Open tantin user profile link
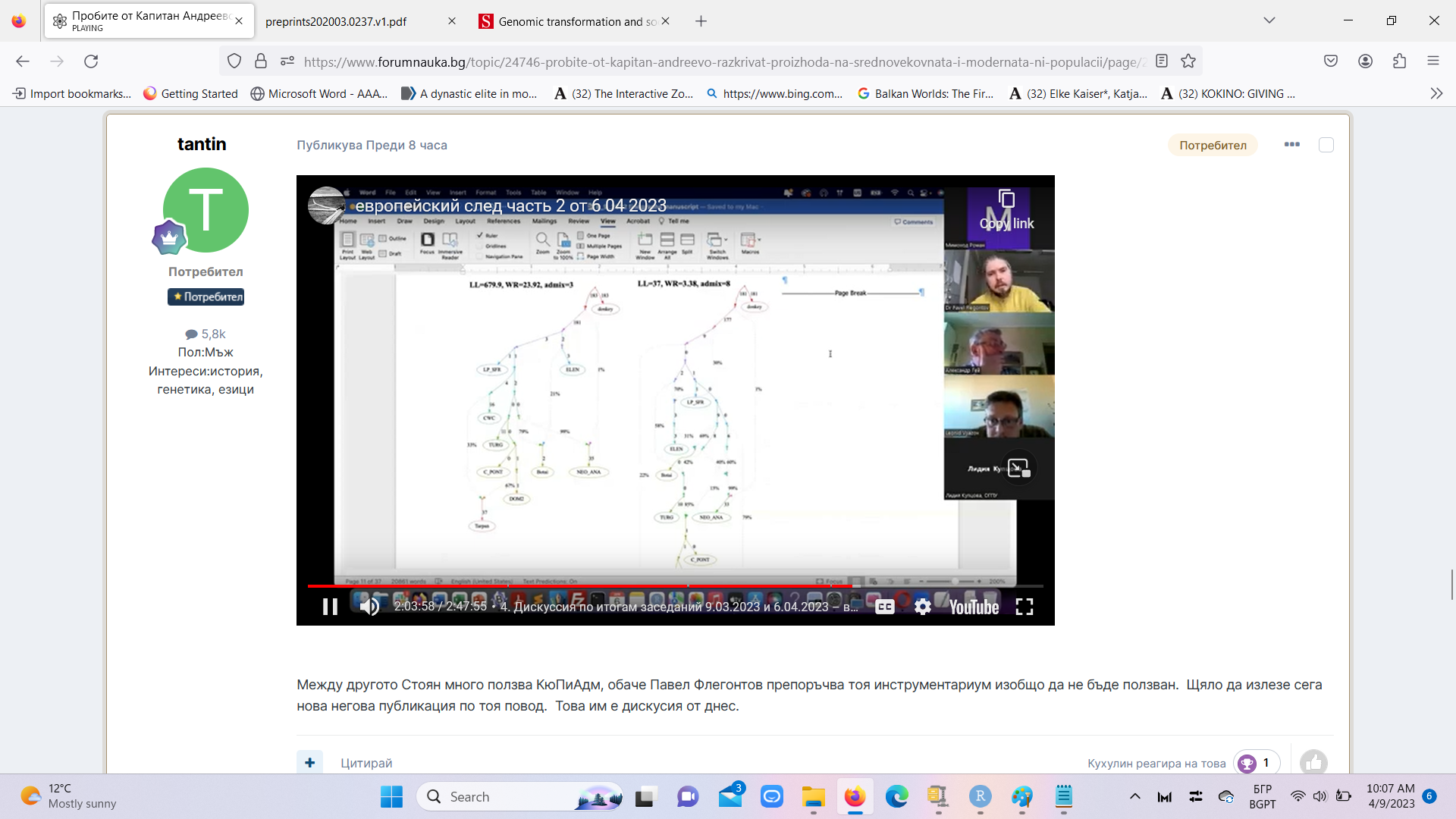 click(202, 144)
